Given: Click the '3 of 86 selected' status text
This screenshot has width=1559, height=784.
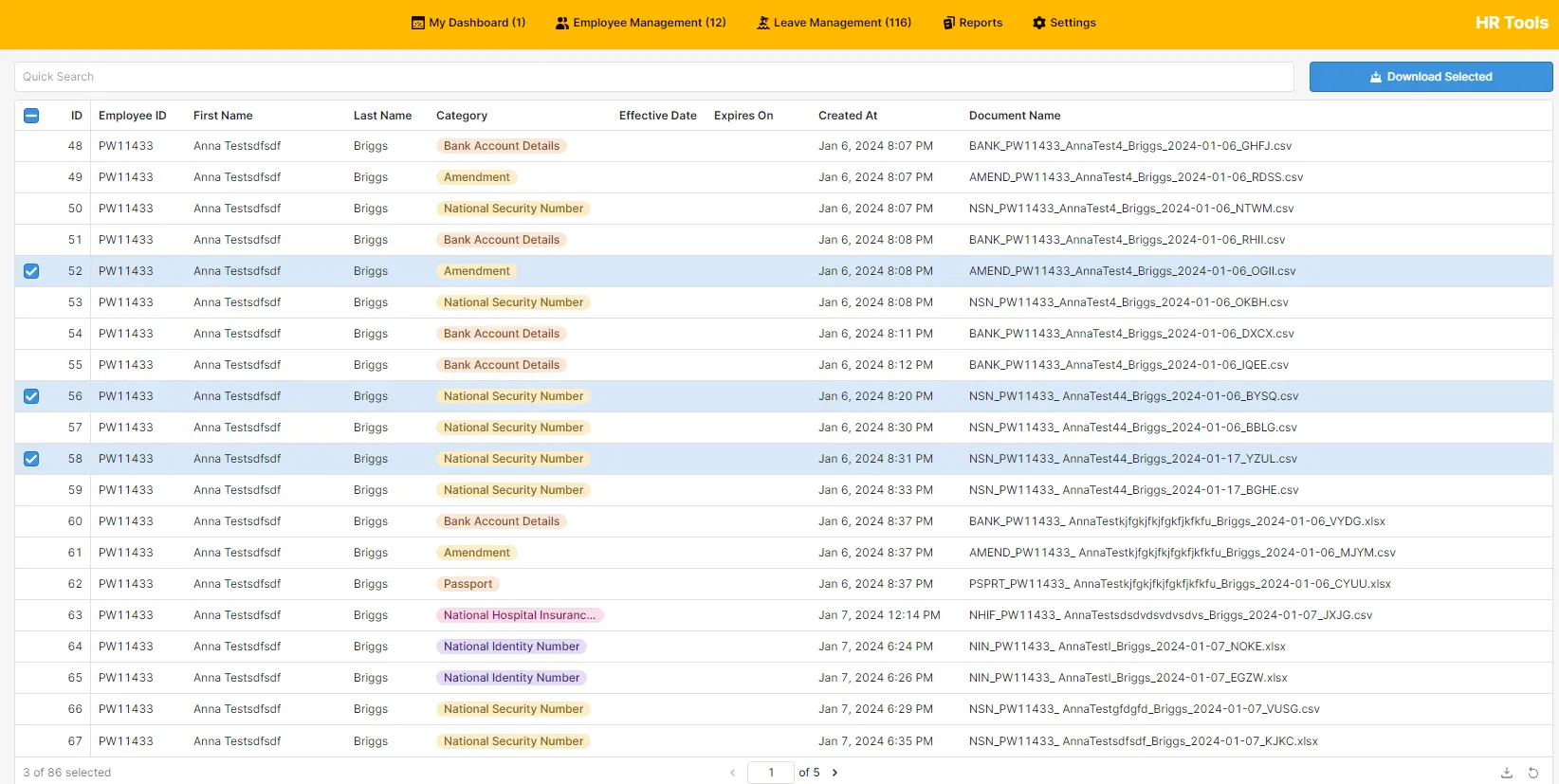Looking at the screenshot, I should click(67, 773).
